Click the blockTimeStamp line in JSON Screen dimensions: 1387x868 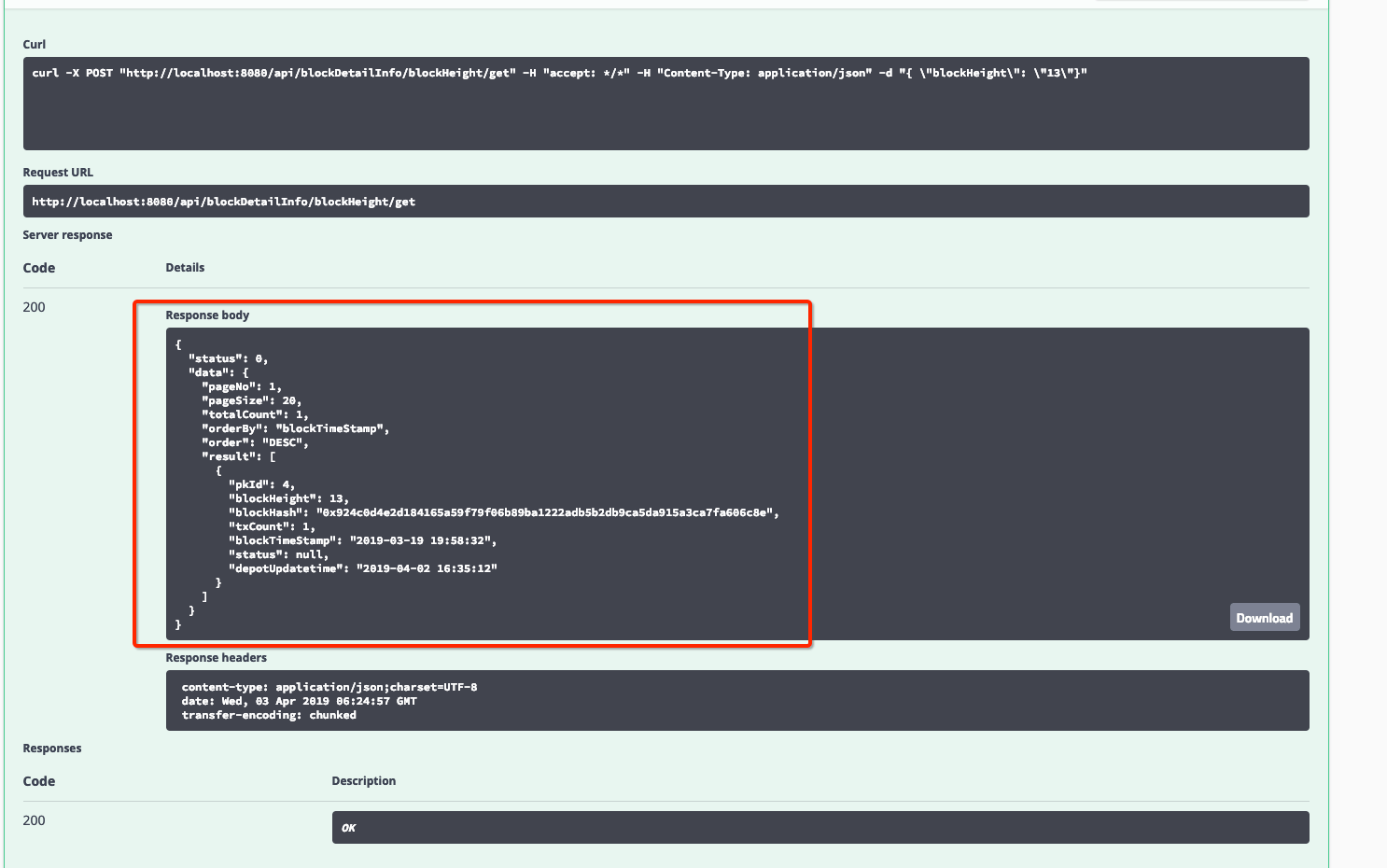pyautogui.click(x=362, y=540)
